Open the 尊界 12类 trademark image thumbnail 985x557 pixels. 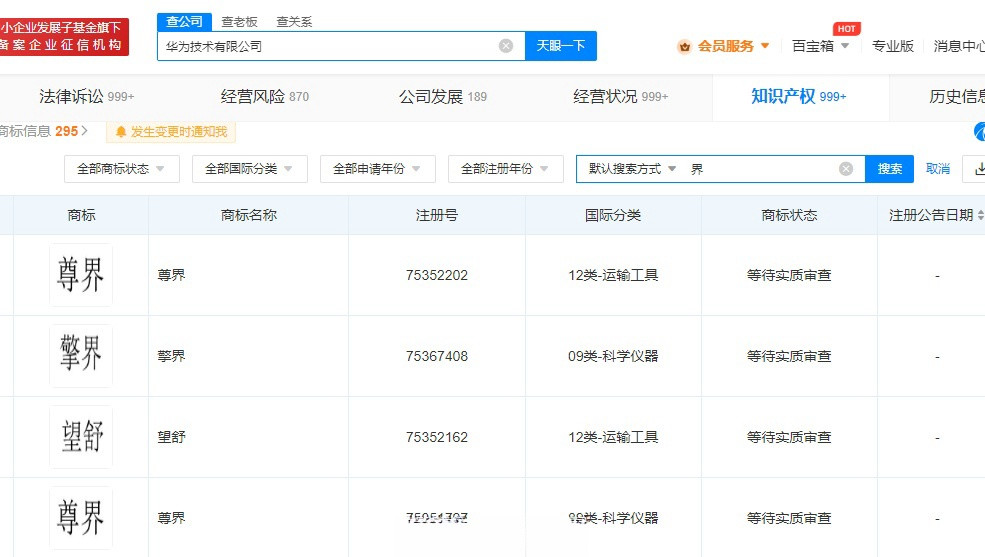[x=81, y=275]
